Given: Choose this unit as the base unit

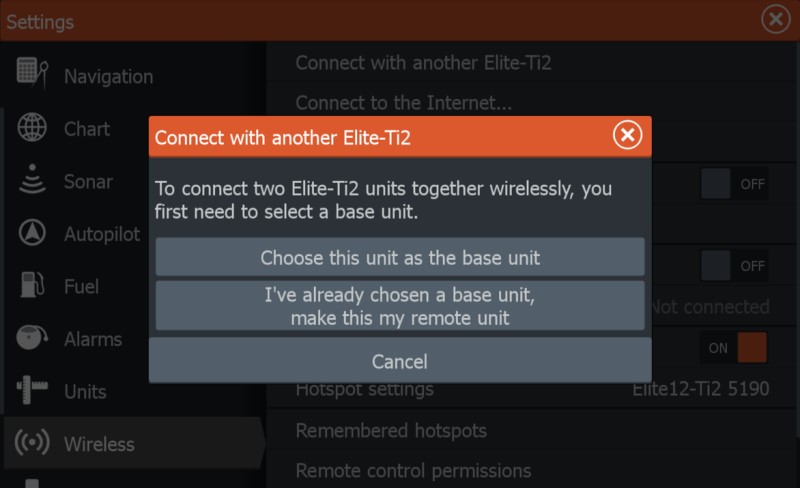Looking at the screenshot, I should [x=400, y=257].
